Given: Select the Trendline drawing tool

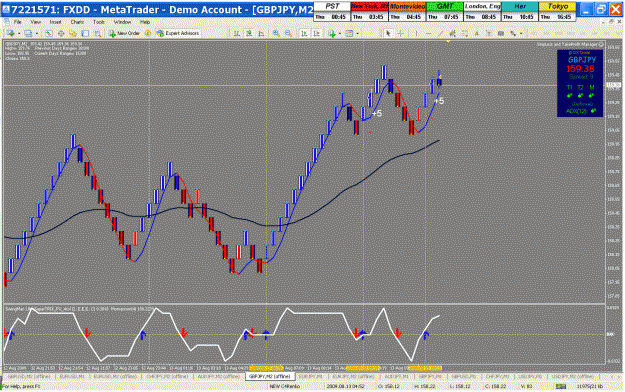Looking at the screenshot, I should (440, 34).
